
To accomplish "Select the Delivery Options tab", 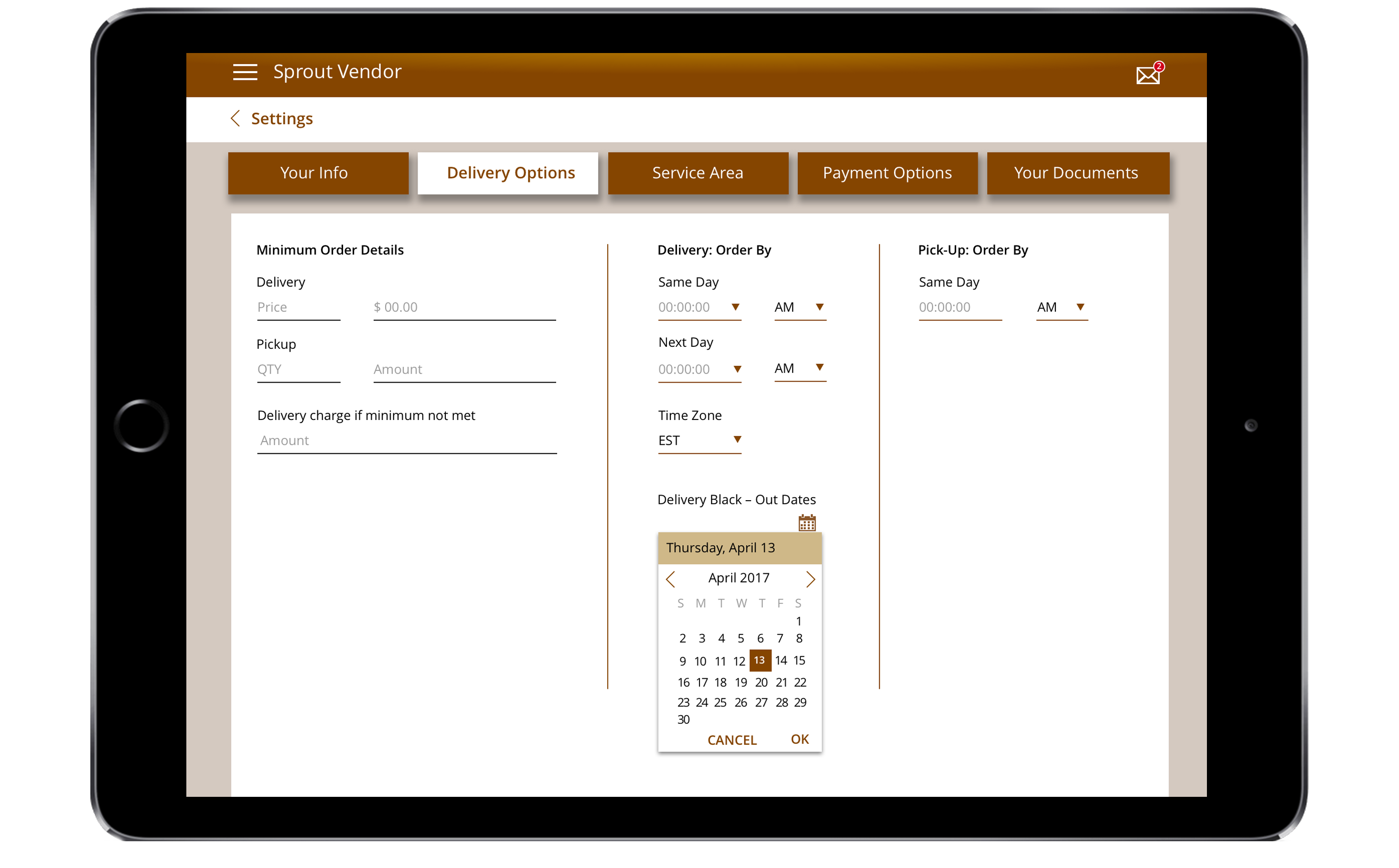I will 507,173.
